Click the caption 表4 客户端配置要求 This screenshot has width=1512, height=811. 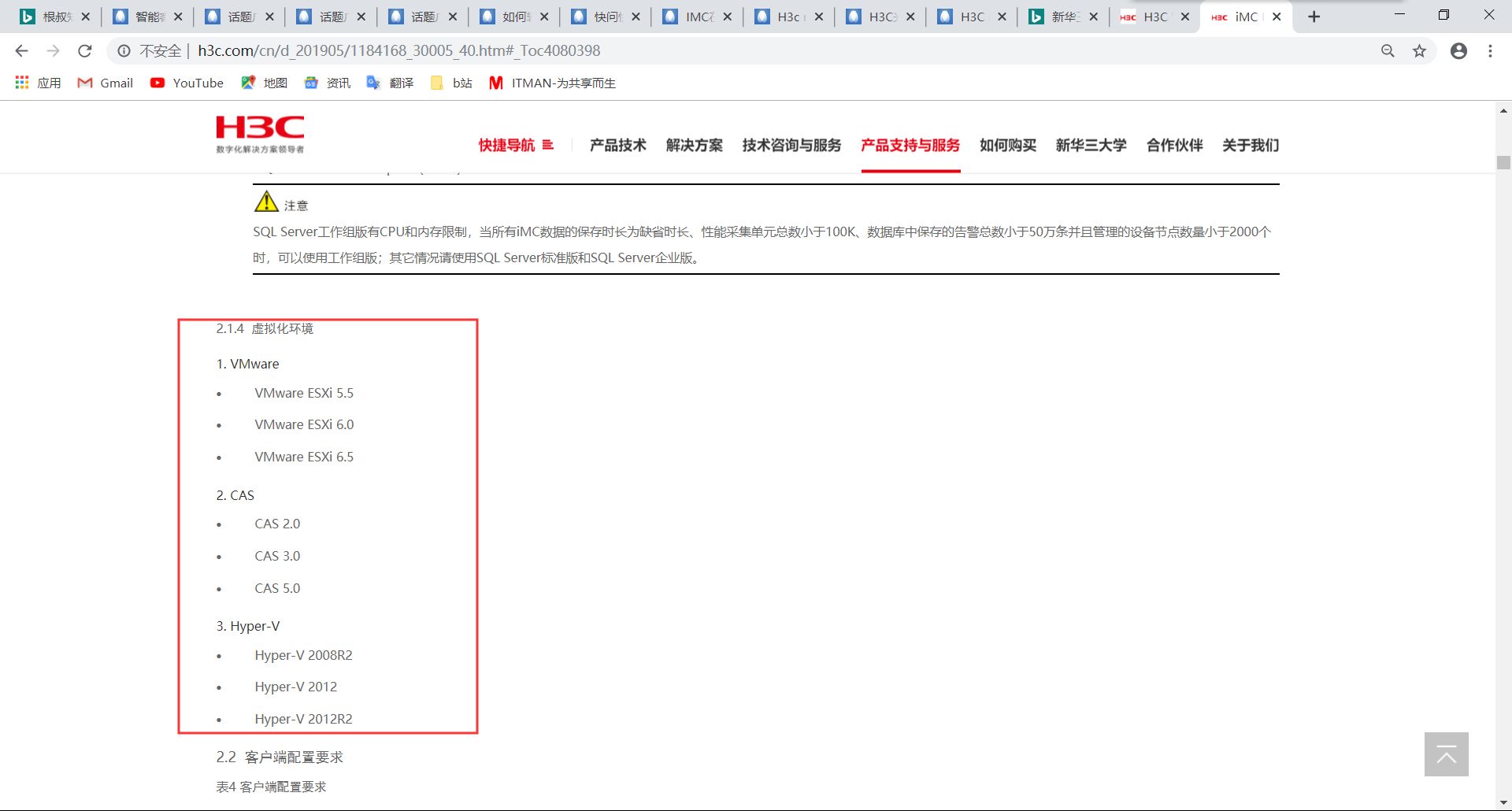pos(271,787)
